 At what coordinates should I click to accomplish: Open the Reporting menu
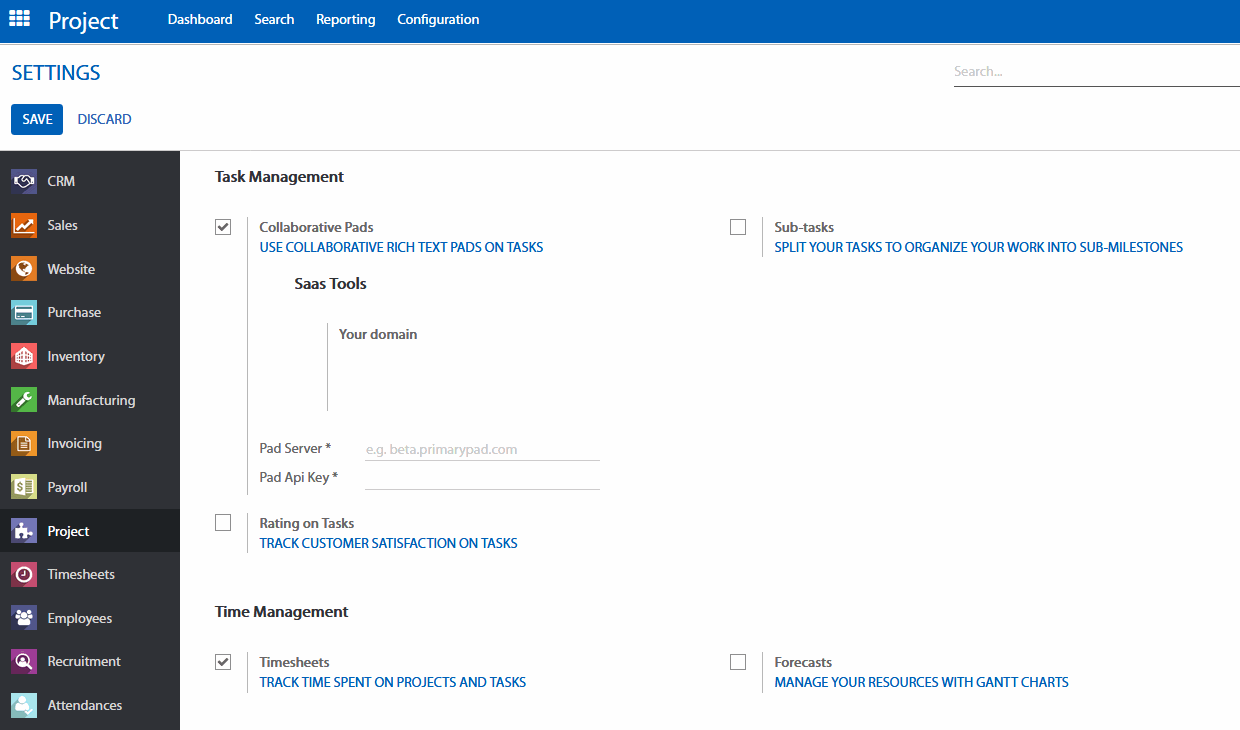pyautogui.click(x=345, y=19)
